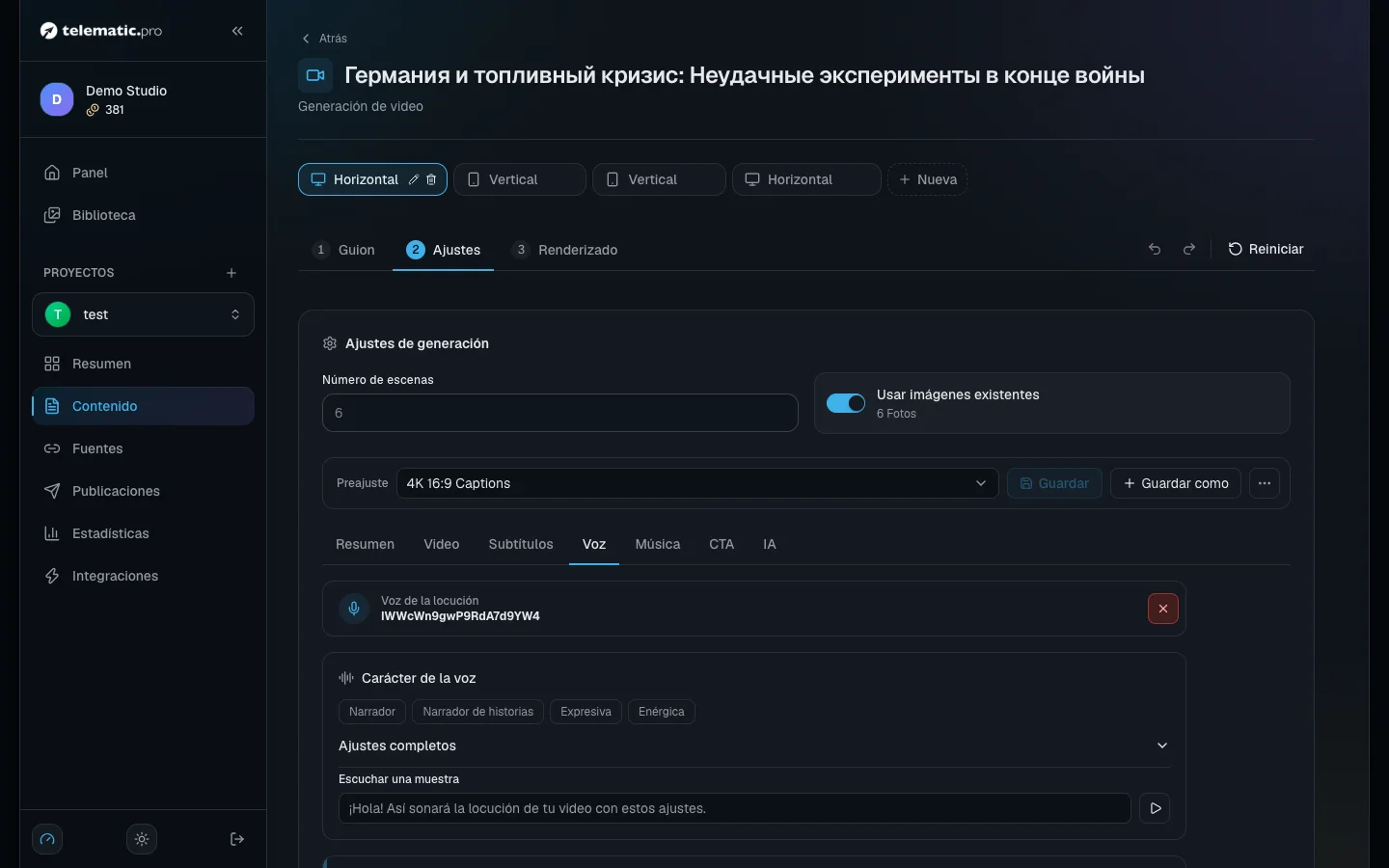This screenshot has width=1389, height=868.
Task: Open the Demo Studio account avatar
Action: pos(57,99)
